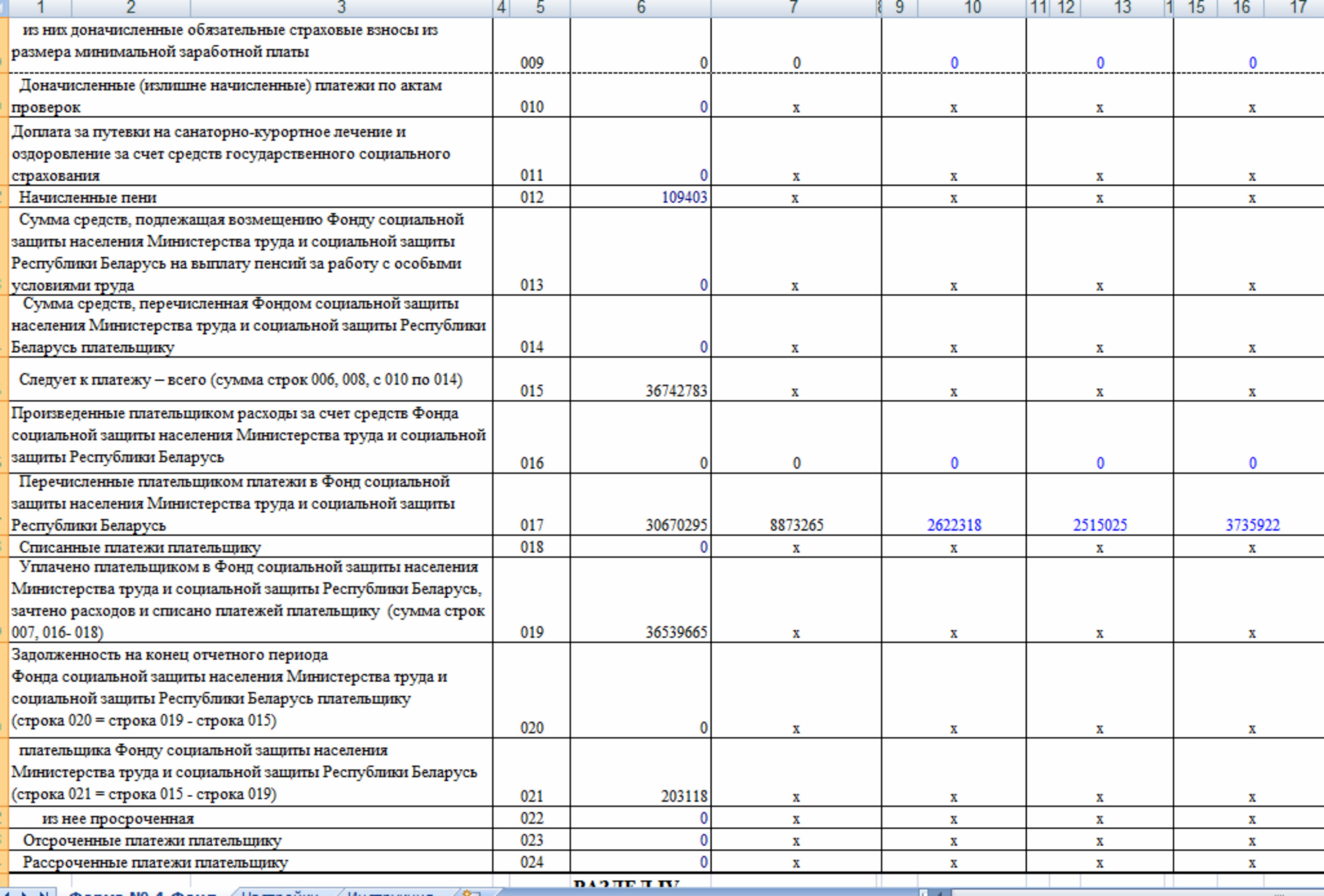Click the 'Доплата за путевки' description cell
The width and height of the screenshot is (1324, 896).
click(251, 152)
